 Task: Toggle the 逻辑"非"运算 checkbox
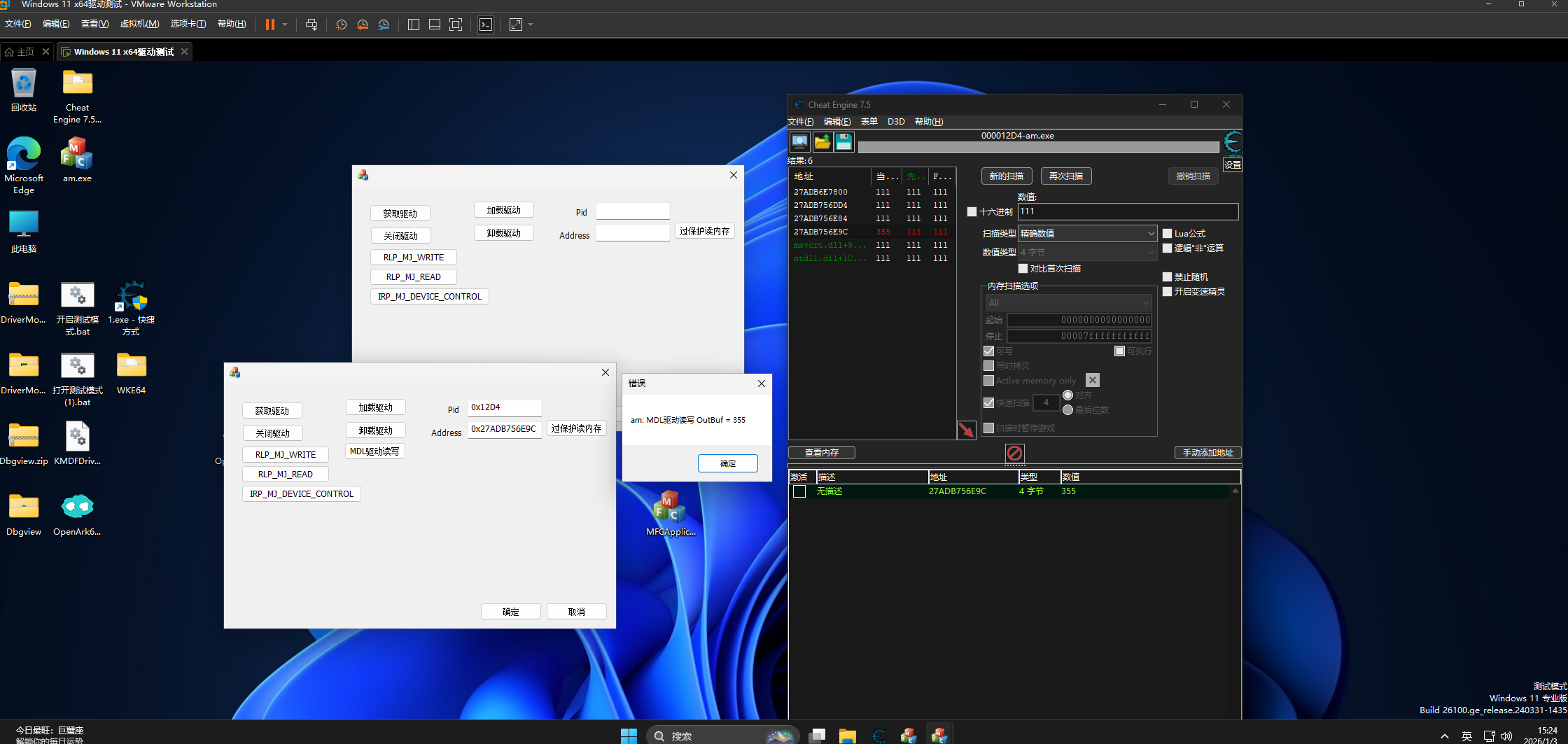coord(1167,248)
